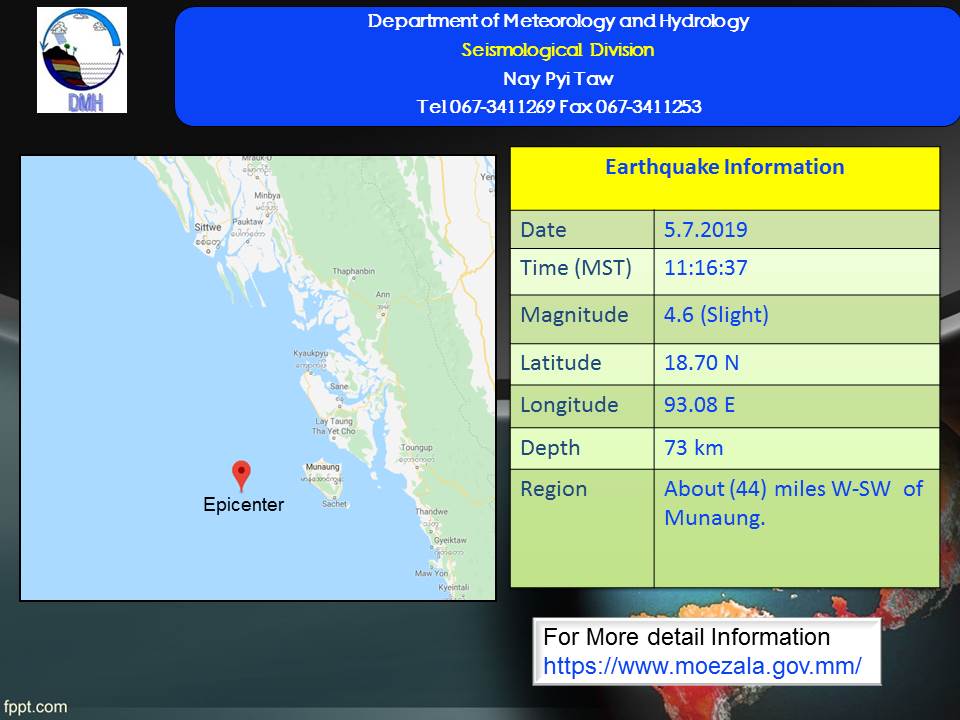Click 'Maw Yon' label on map

(x=431, y=574)
